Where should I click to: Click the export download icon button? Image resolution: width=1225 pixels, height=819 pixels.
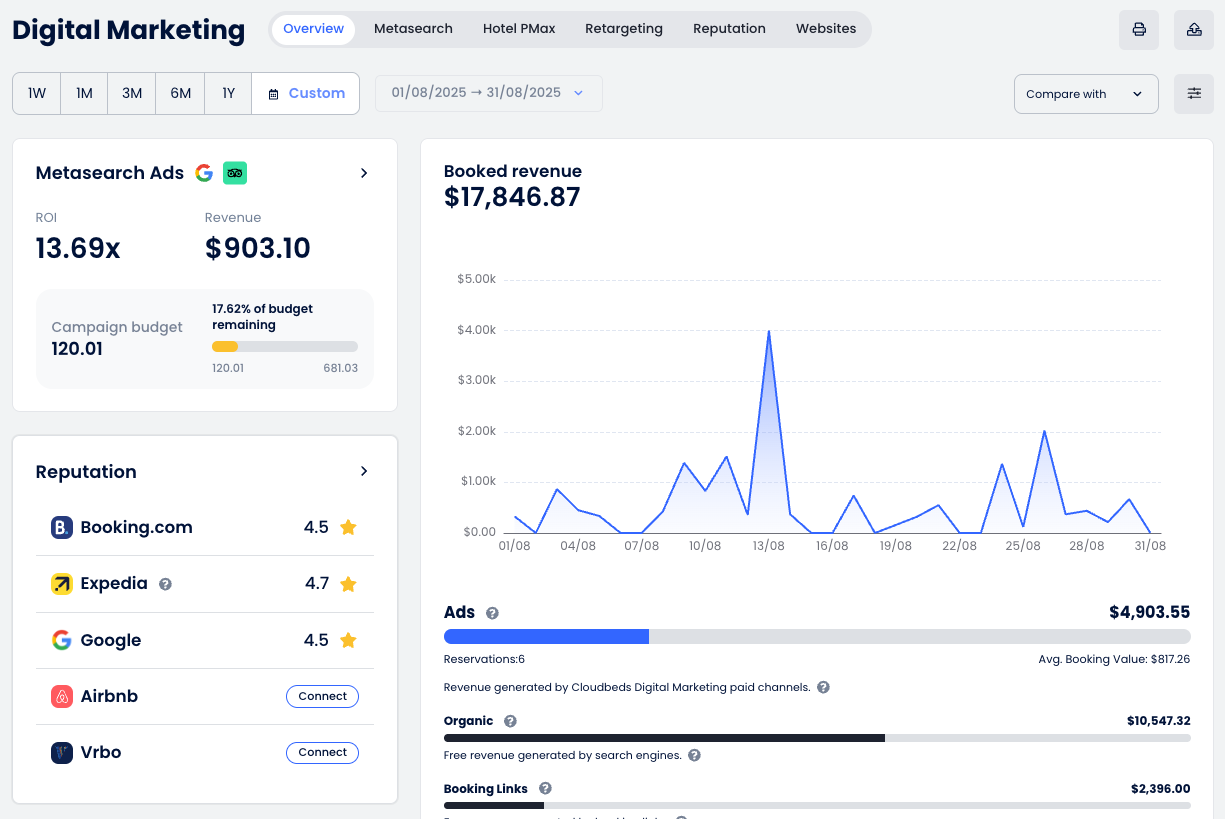pos(1193,30)
